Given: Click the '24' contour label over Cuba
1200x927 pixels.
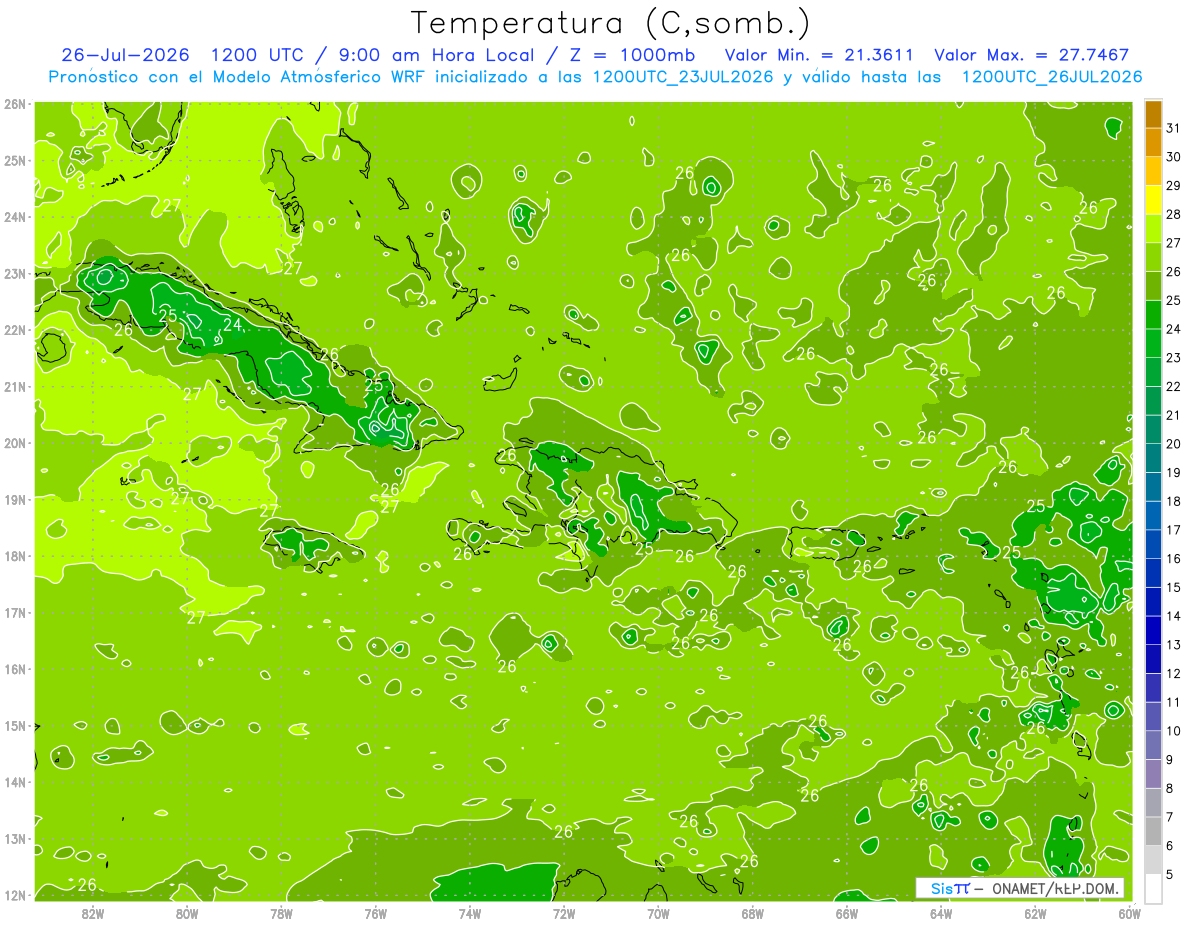Looking at the screenshot, I should point(233,324).
